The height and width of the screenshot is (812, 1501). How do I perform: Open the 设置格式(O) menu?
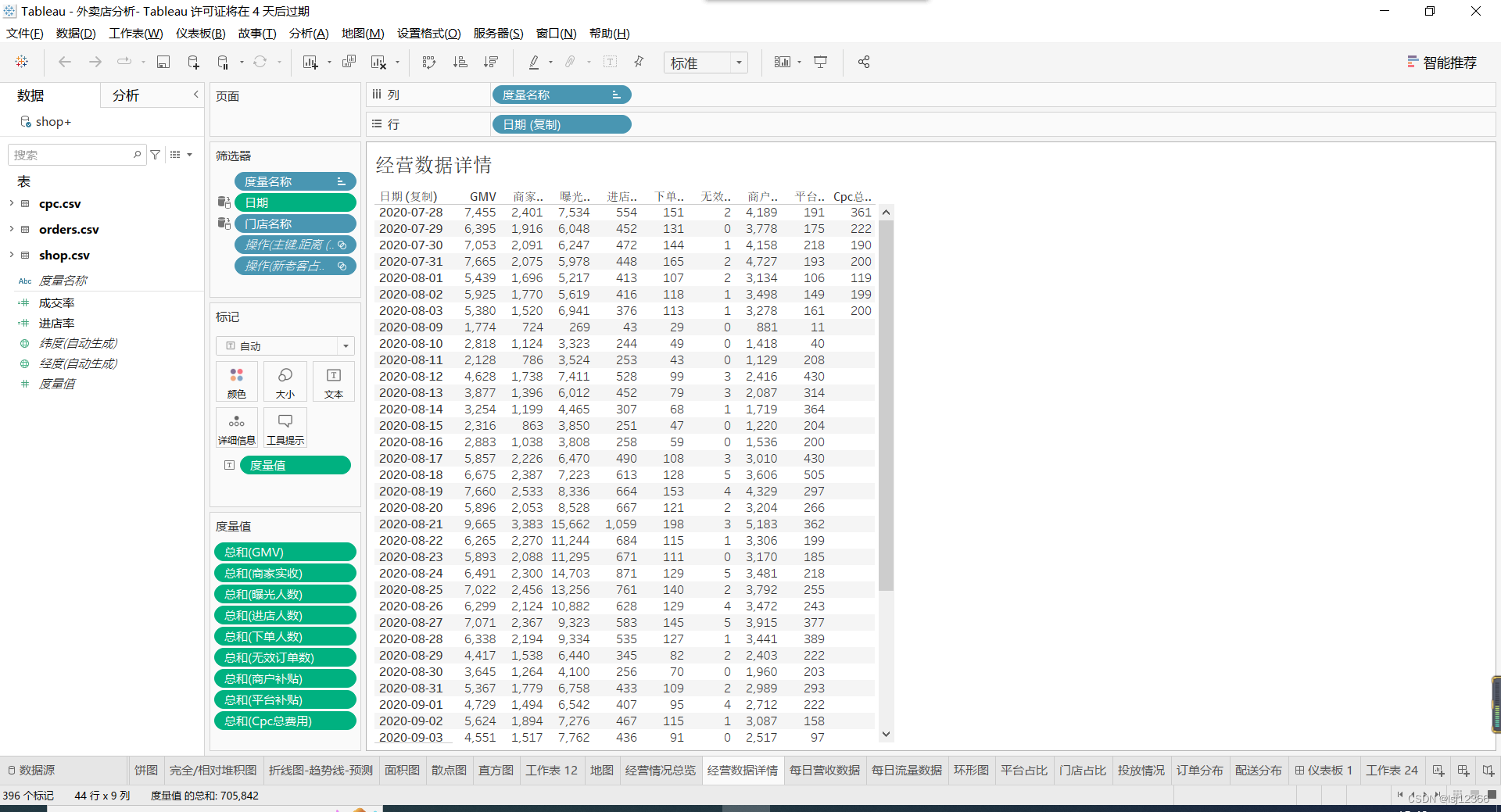(x=429, y=33)
